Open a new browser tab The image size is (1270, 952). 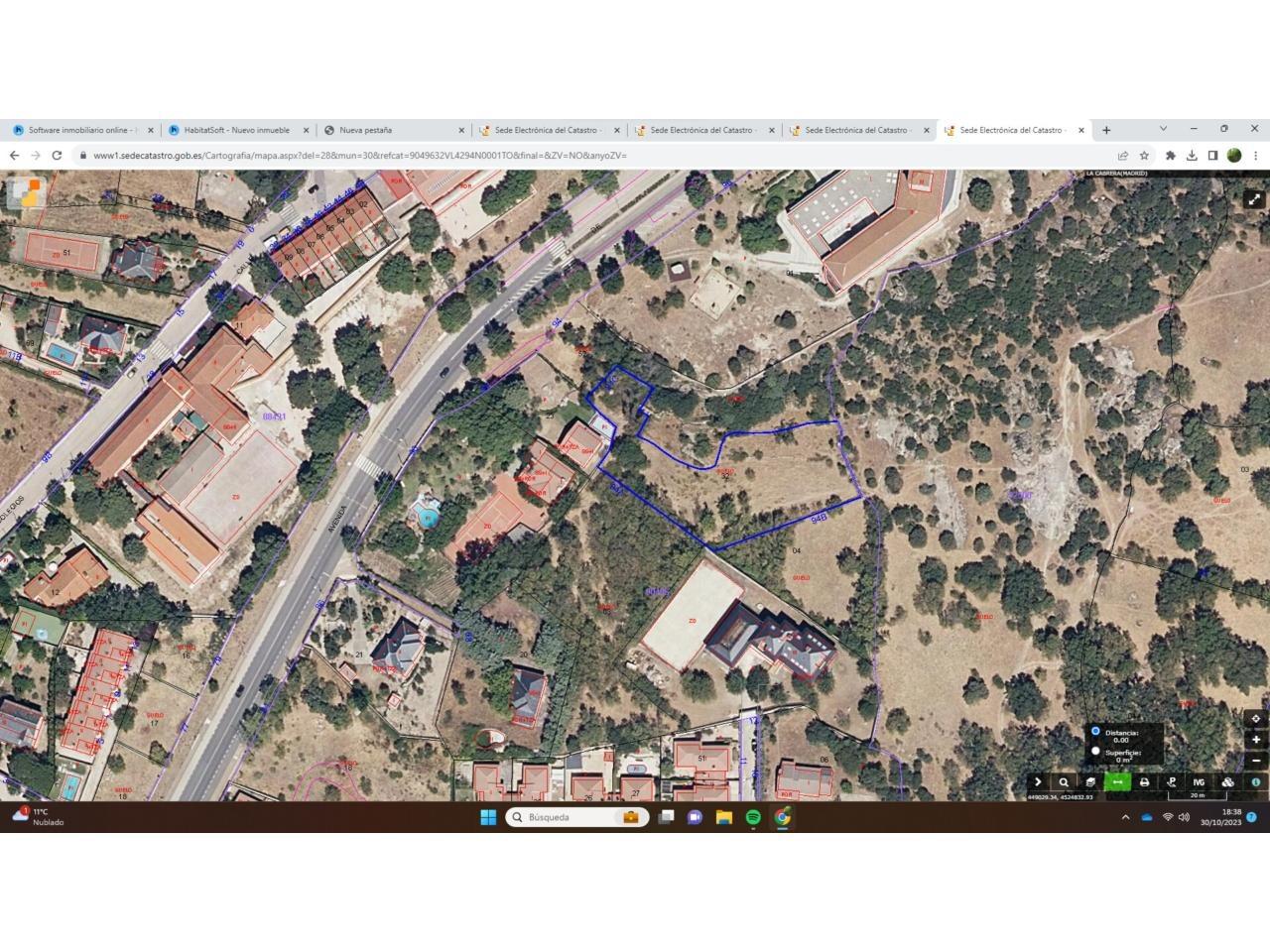(1106, 130)
